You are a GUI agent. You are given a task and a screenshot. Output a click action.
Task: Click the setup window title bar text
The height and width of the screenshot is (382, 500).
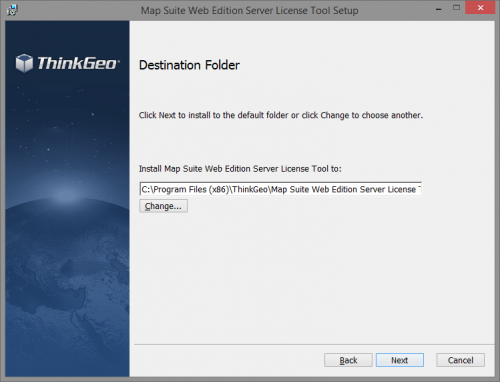249,10
